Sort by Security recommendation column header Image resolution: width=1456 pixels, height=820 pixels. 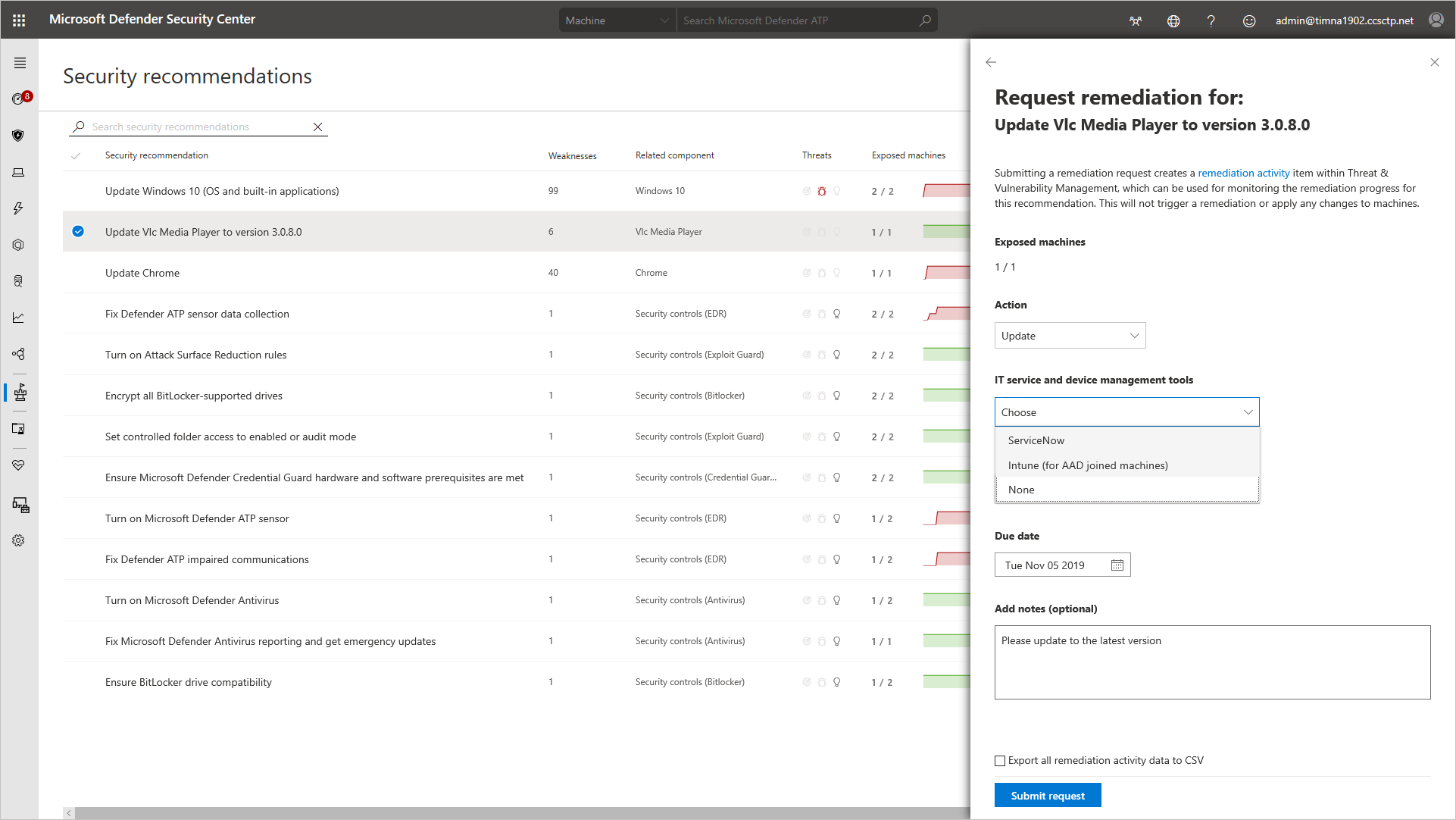(x=156, y=155)
